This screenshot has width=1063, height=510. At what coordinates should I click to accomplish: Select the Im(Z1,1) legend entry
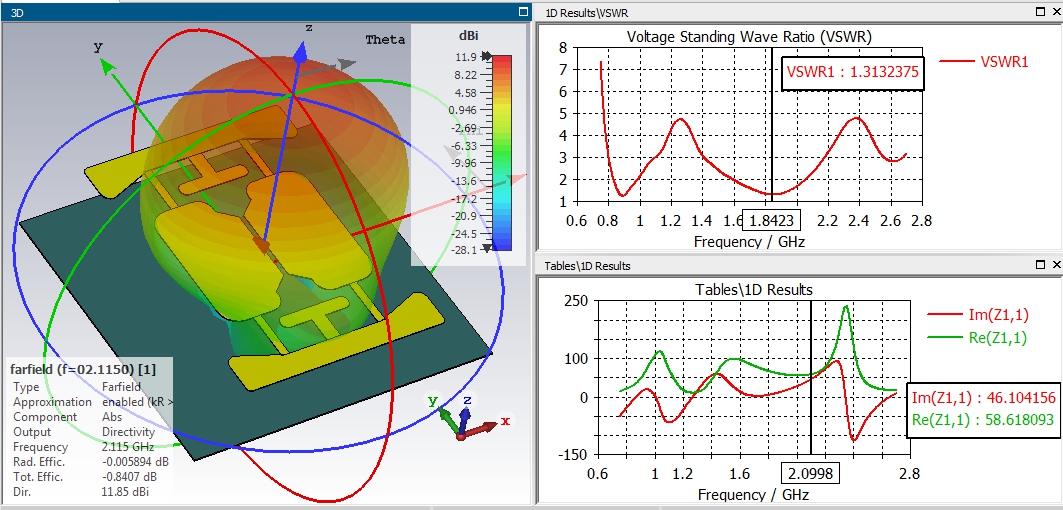coord(978,314)
